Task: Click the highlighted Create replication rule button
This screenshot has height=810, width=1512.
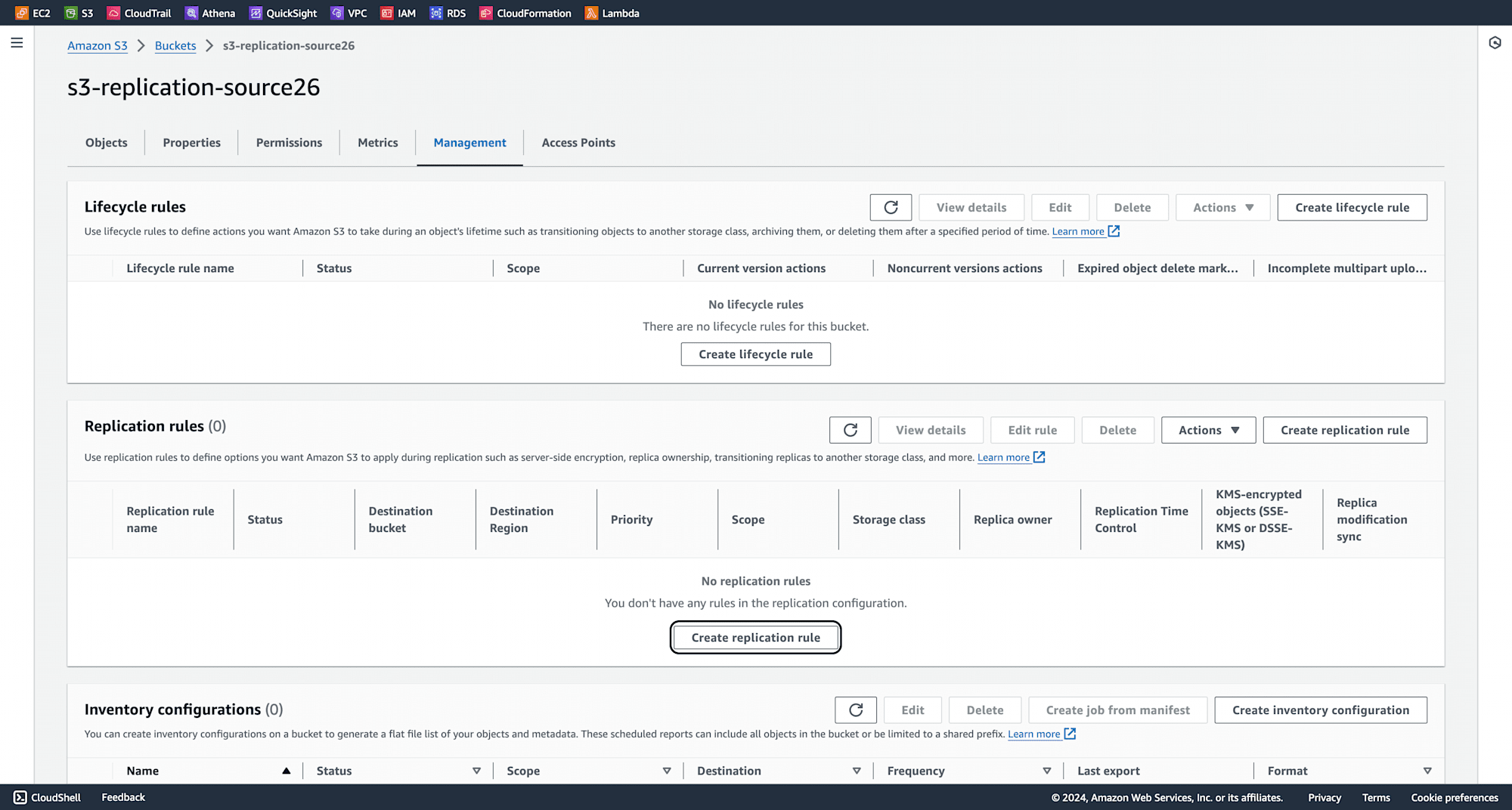Action: tap(756, 638)
